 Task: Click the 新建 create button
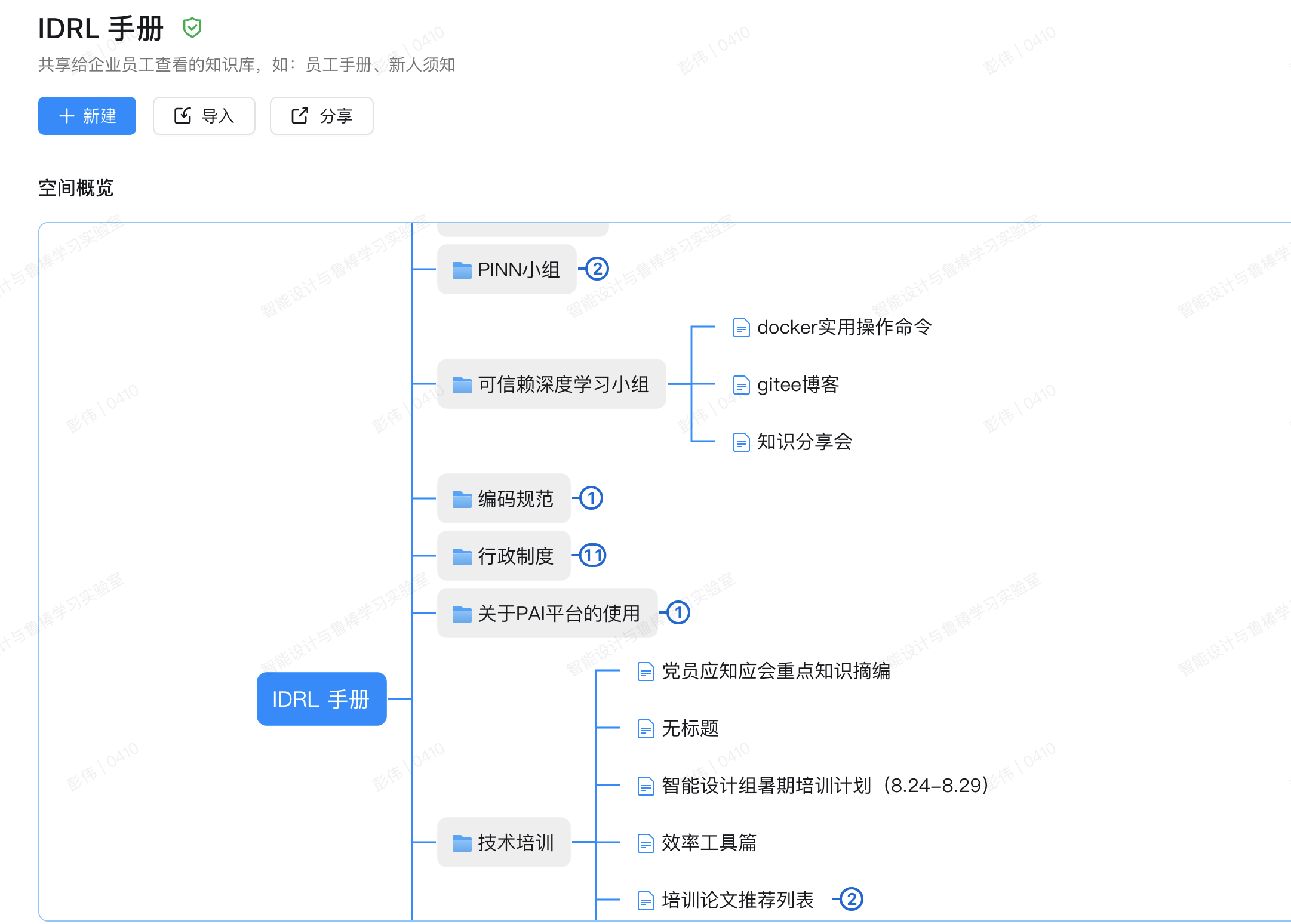[87, 116]
